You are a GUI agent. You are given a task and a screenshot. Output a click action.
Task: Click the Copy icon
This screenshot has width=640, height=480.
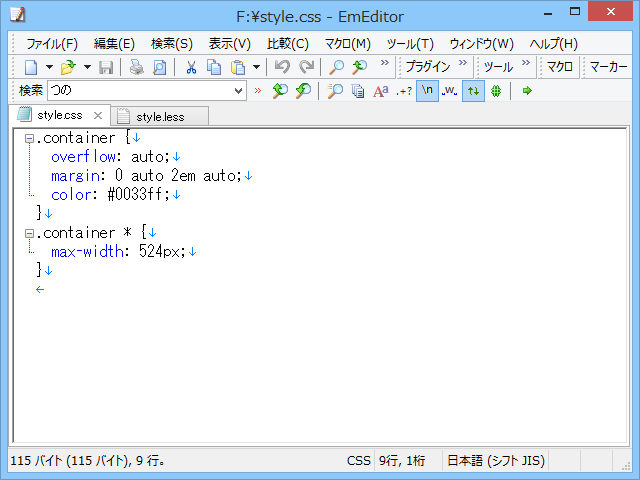(214, 67)
